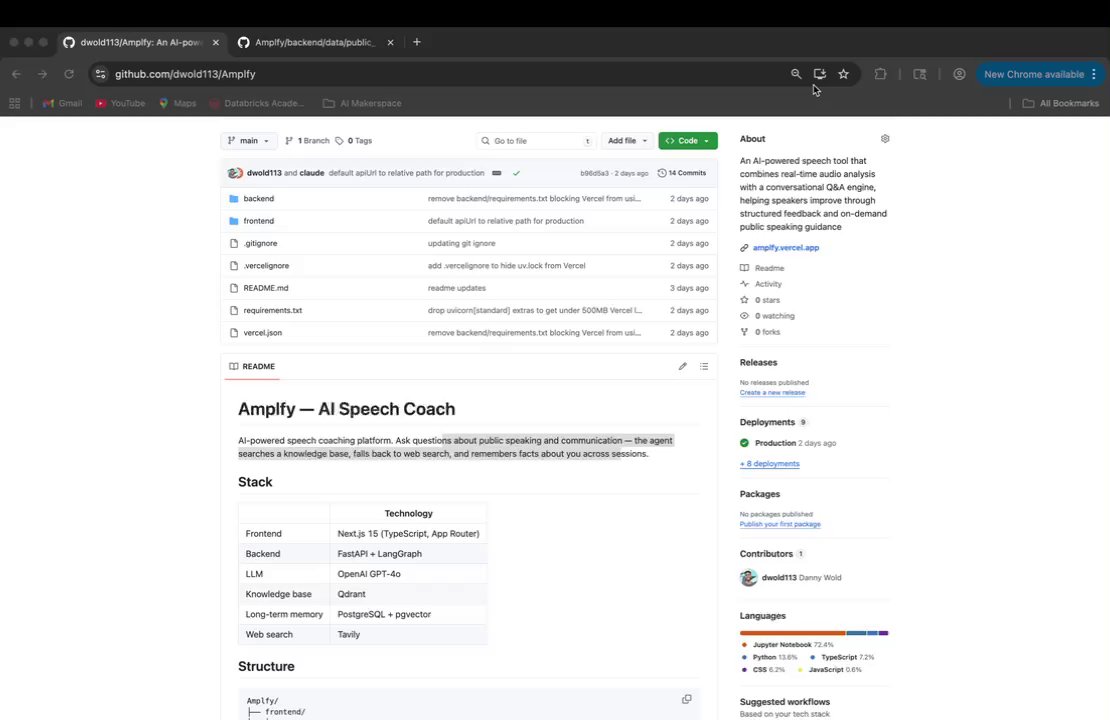Open the Gmail bookmark
This screenshot has height=720, width=1110.
click(62, 103)
